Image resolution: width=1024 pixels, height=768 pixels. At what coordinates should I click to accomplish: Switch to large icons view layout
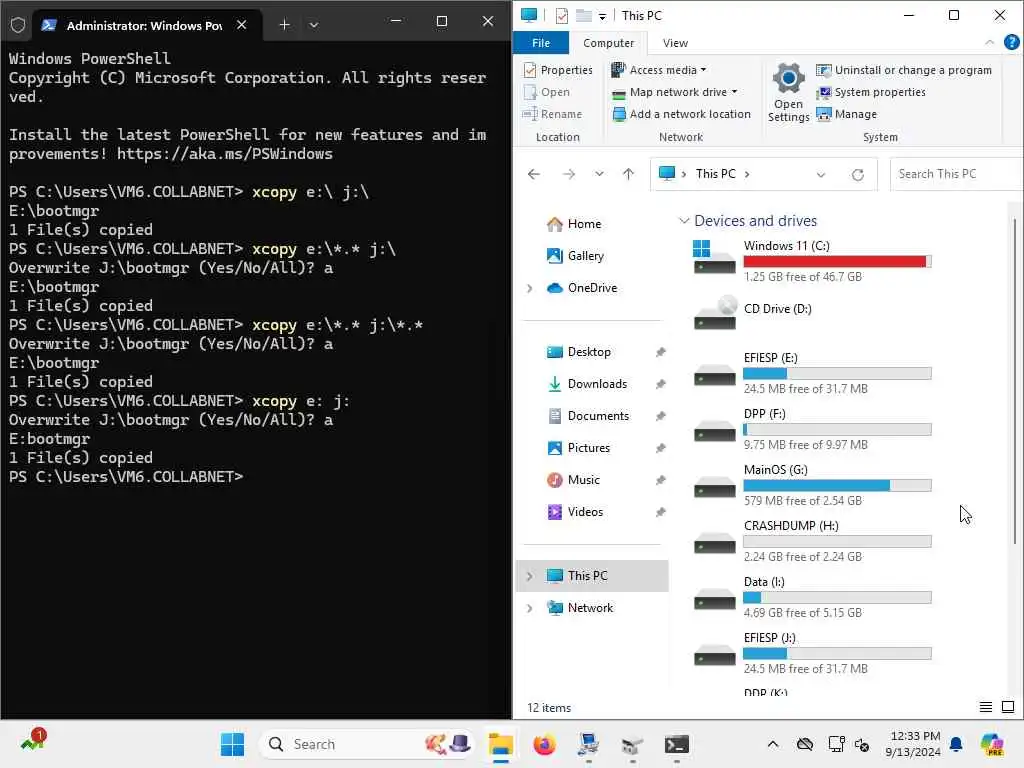[1008, 707]
